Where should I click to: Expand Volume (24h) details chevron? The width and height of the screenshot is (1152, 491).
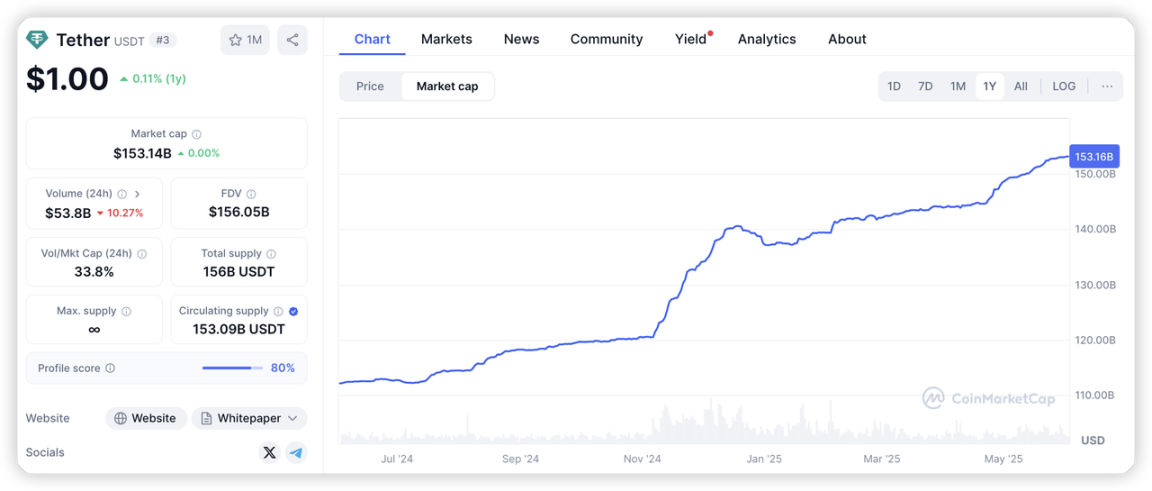pos(137,194)
